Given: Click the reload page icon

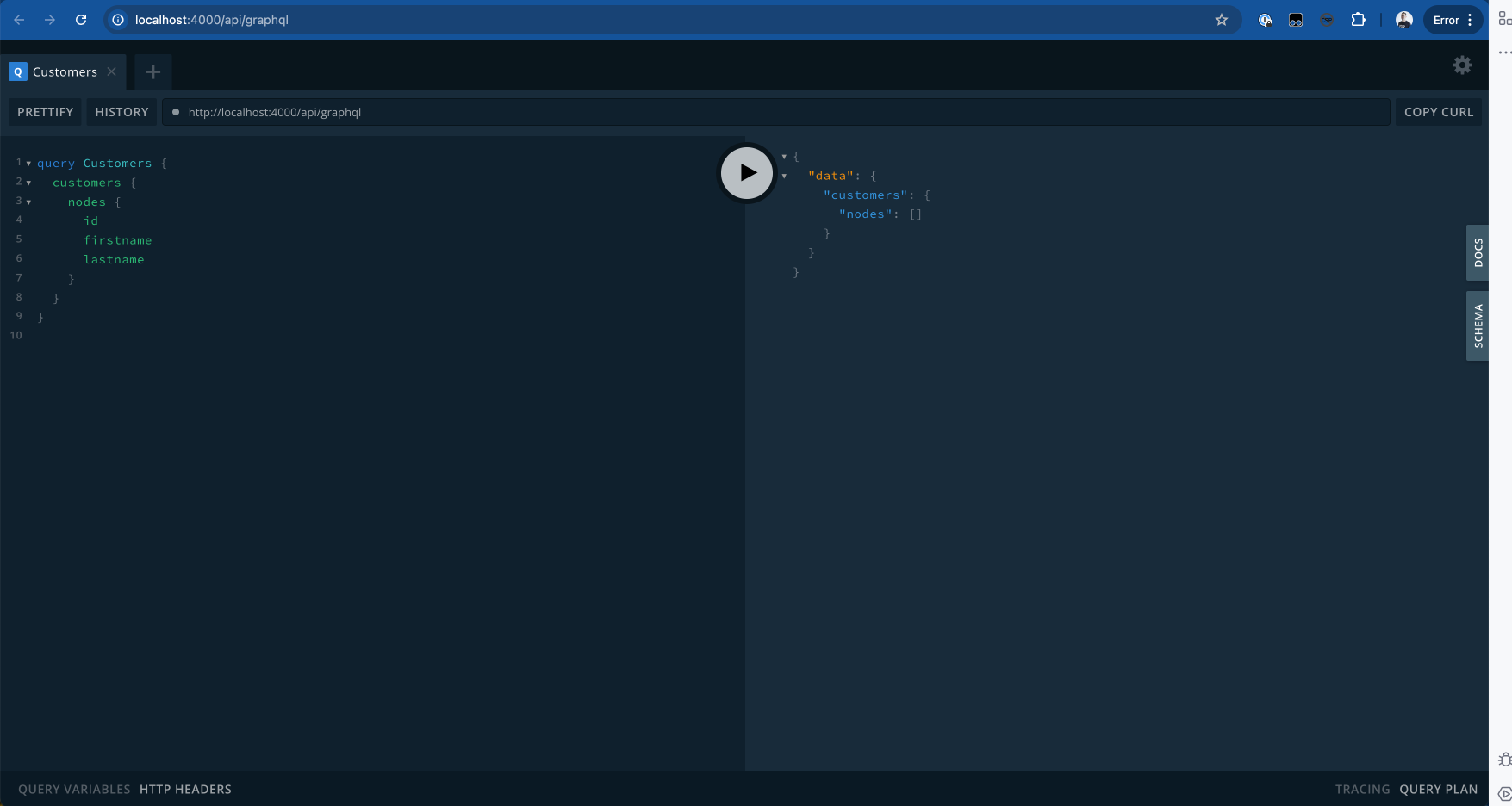Looking at the screenshot, I should [80, 19].
